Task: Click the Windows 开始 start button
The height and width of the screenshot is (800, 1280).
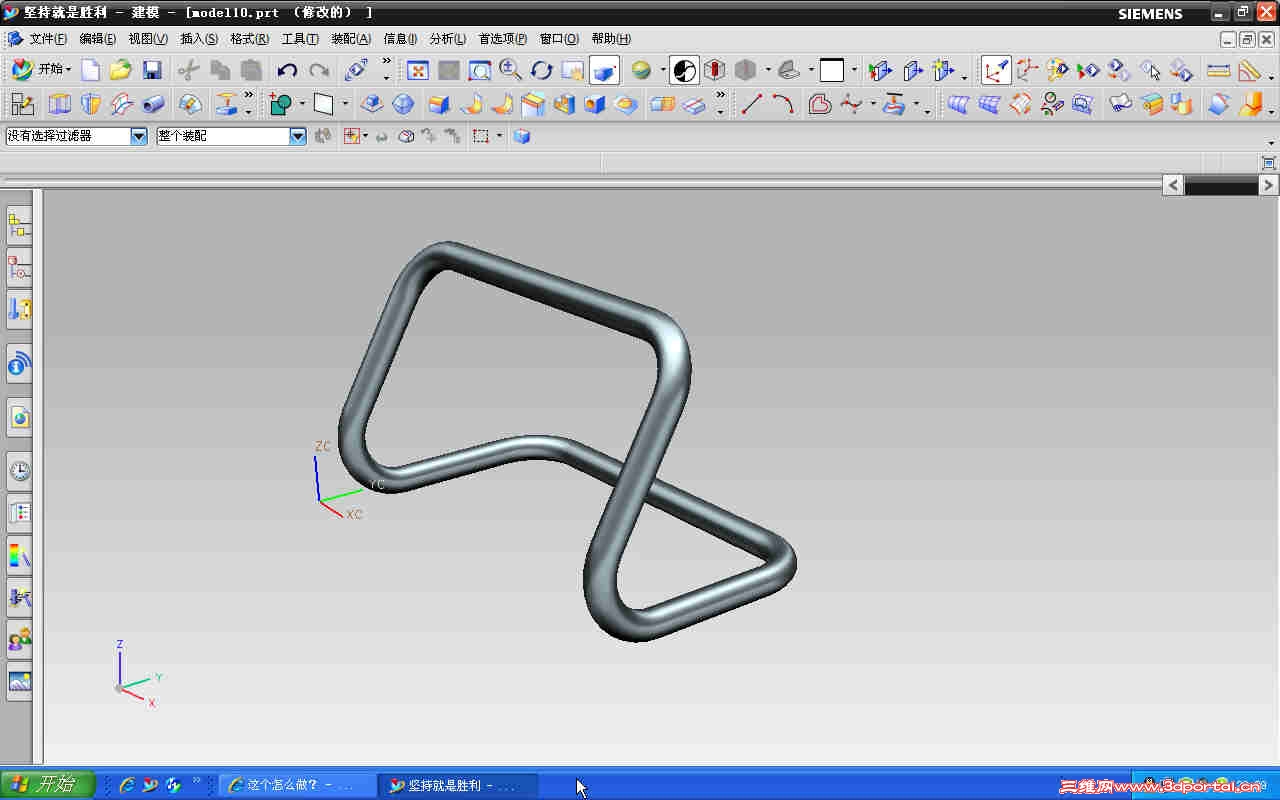Action: (x=47, y=785)
